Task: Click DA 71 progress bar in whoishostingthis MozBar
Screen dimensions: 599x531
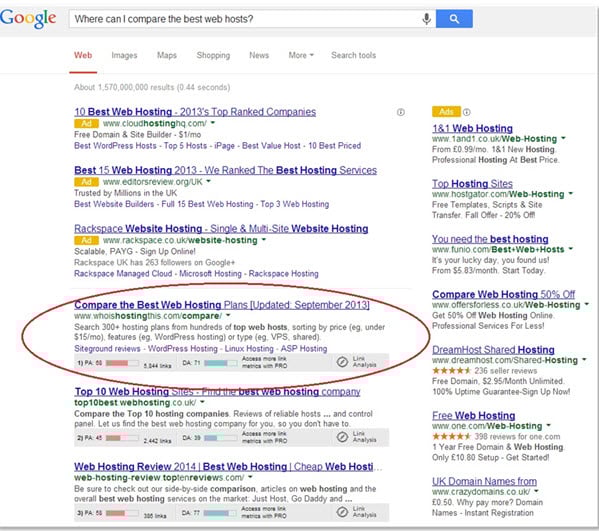Action: [220, 363]
